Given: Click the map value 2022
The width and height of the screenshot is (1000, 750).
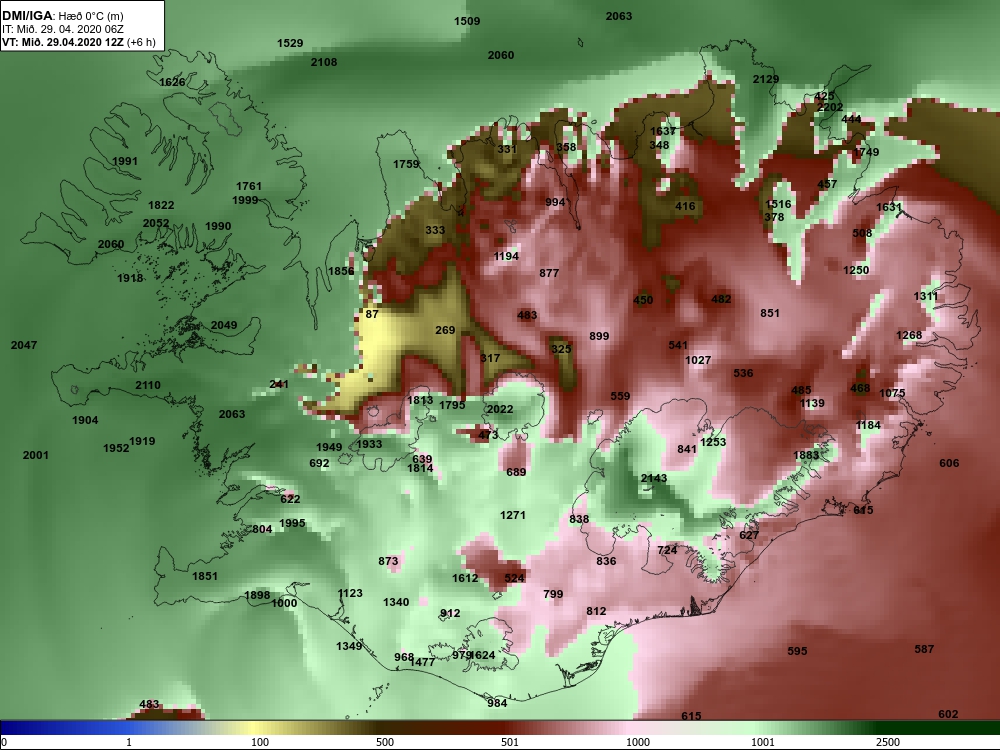Looking at the screenshot, I should click(499, 409).
